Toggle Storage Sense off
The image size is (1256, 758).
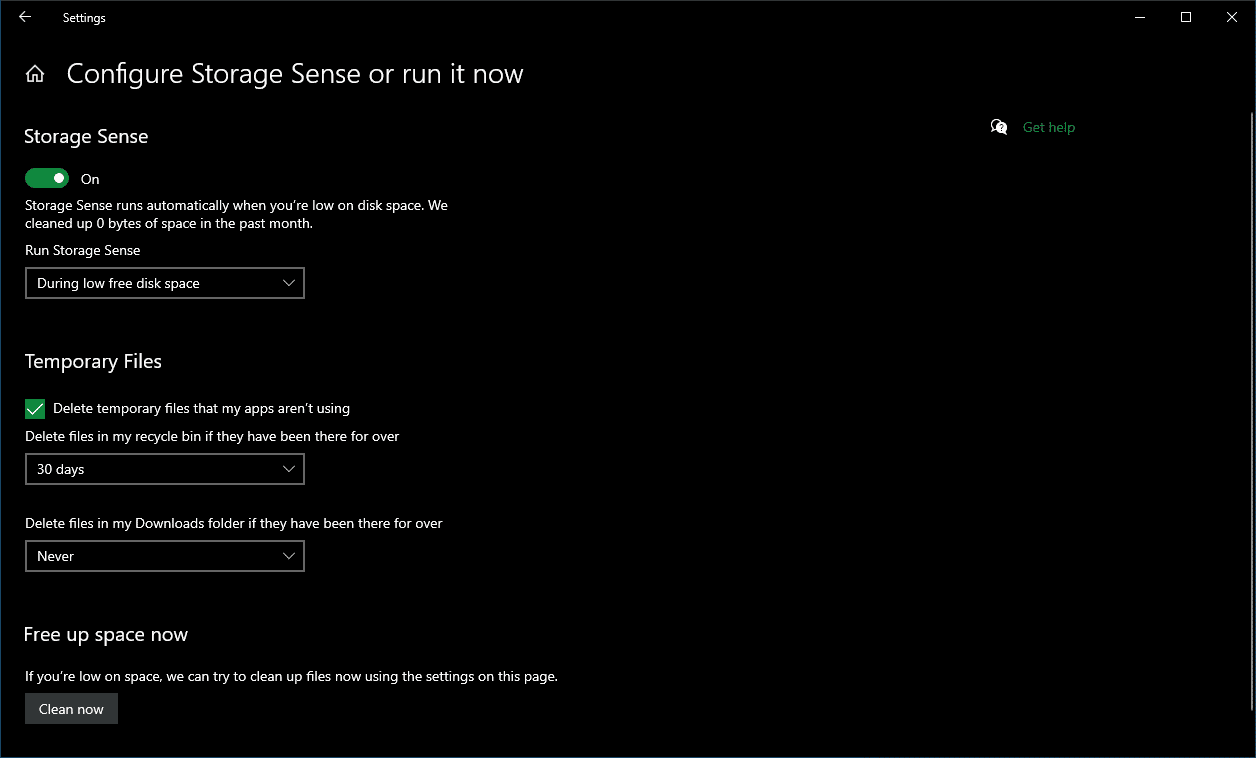(x=46, y=177)
